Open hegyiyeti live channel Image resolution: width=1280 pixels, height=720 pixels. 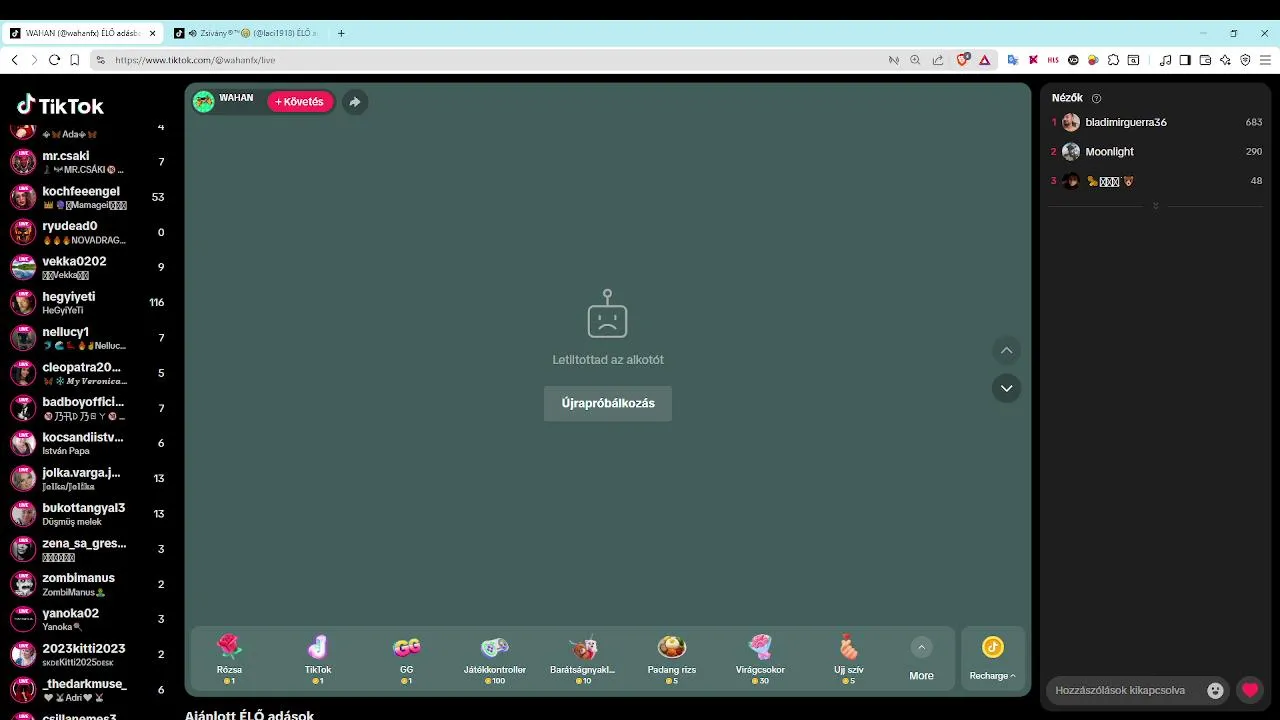90,302
